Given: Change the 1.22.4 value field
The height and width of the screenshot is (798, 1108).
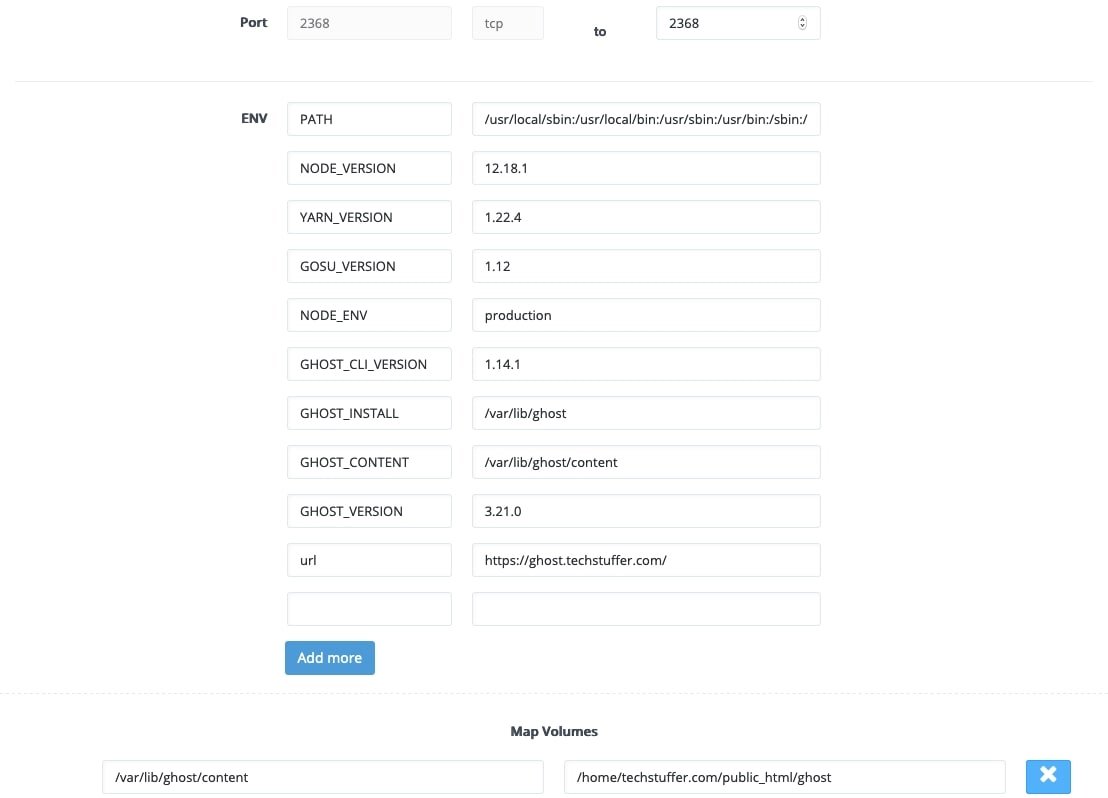Looking at the screenshot, I should click(x=646, y=217).
